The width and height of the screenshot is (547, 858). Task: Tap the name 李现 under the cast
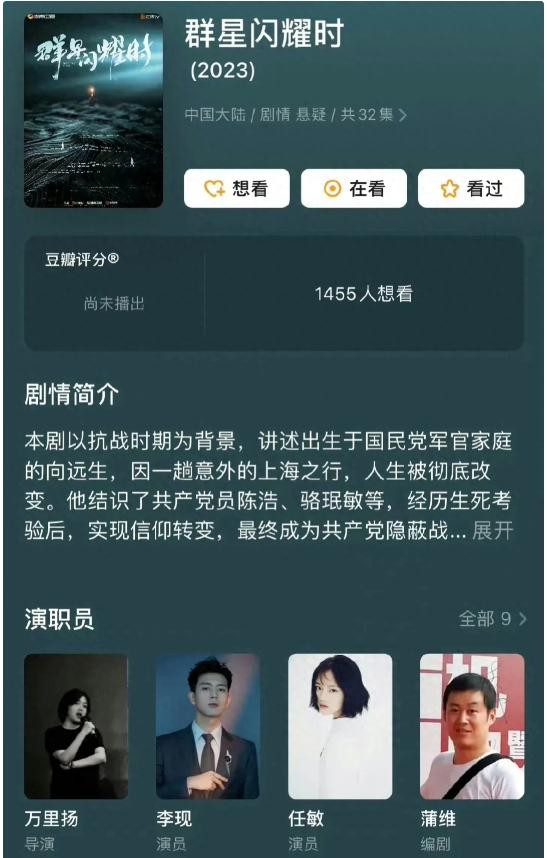[x=174, y=819]
